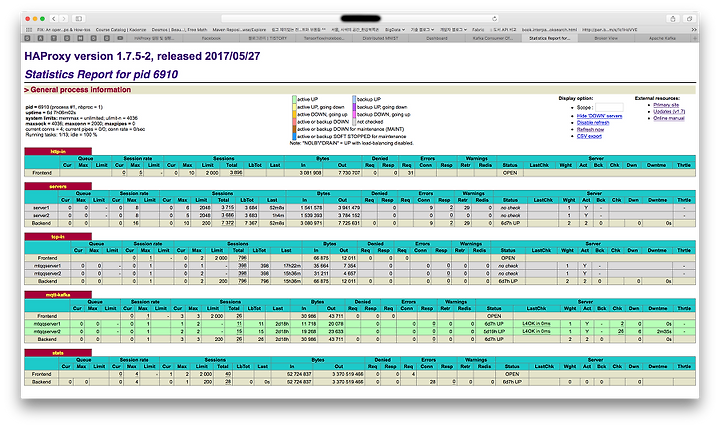Switch to the TISTORY tab

tap(268, 38)
